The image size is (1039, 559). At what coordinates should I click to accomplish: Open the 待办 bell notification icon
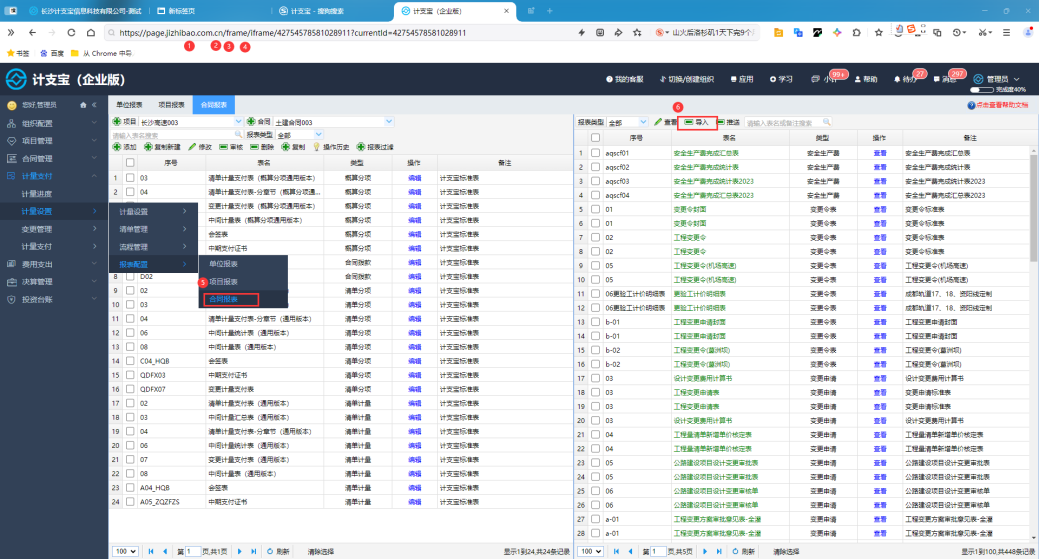pos(897,79)
